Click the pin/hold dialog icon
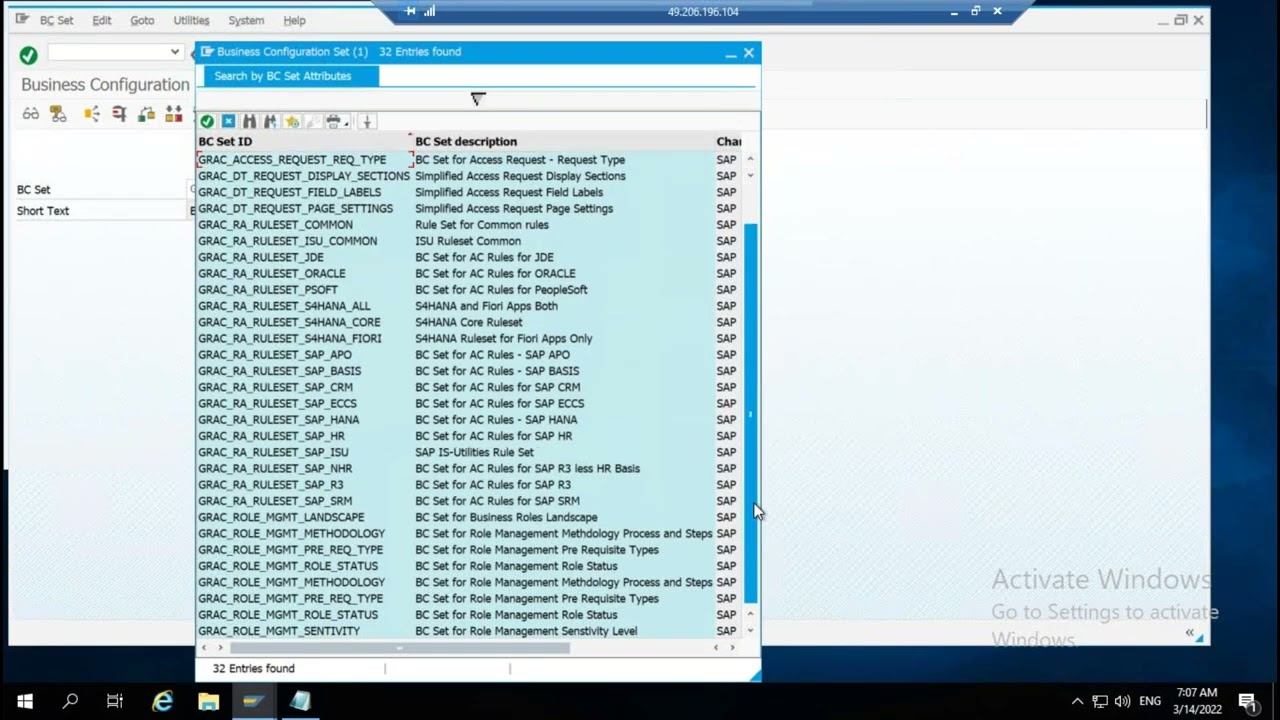Viewport: 1280px width, 720px height. pyautogui.click(x=367, y=121)
